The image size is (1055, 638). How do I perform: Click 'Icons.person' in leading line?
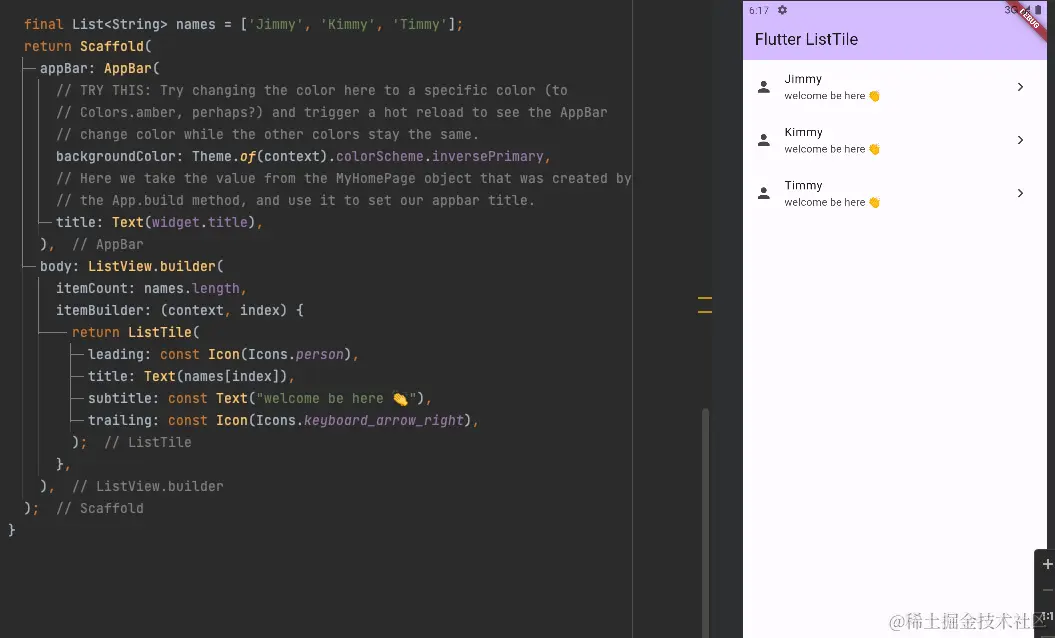pos(295,354)
